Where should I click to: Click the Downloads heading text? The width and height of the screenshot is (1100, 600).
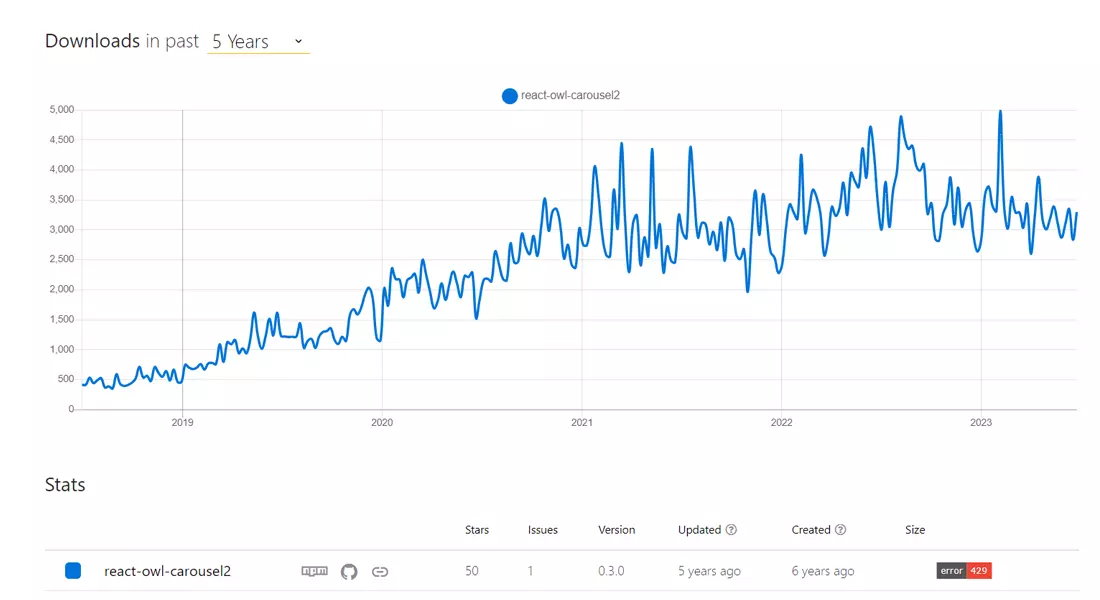(x=93, y=41)
